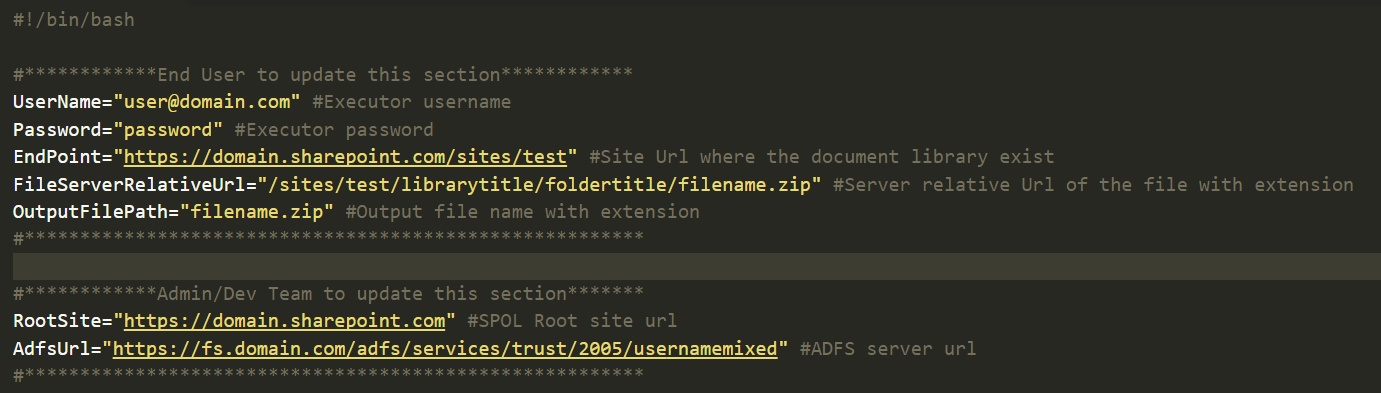Viewport: 1381px width, 393px height.
Task: Click the #SPOL Root site url comment
Action: coord(572,321)
